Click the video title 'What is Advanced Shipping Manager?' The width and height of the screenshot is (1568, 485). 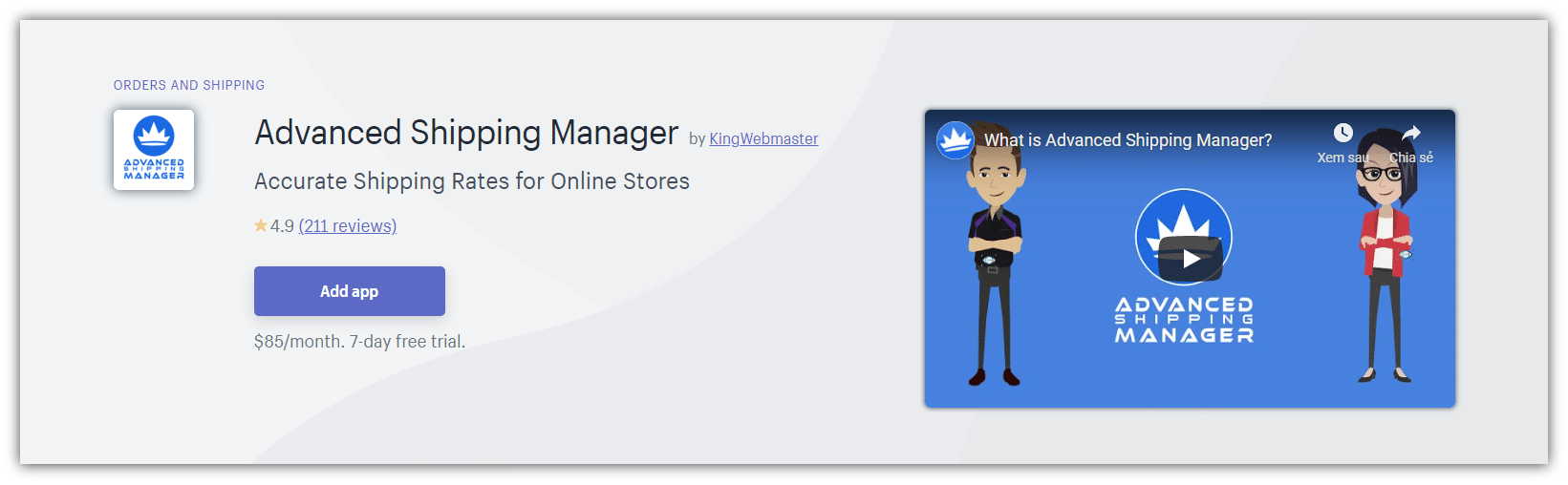[1128, 140]
